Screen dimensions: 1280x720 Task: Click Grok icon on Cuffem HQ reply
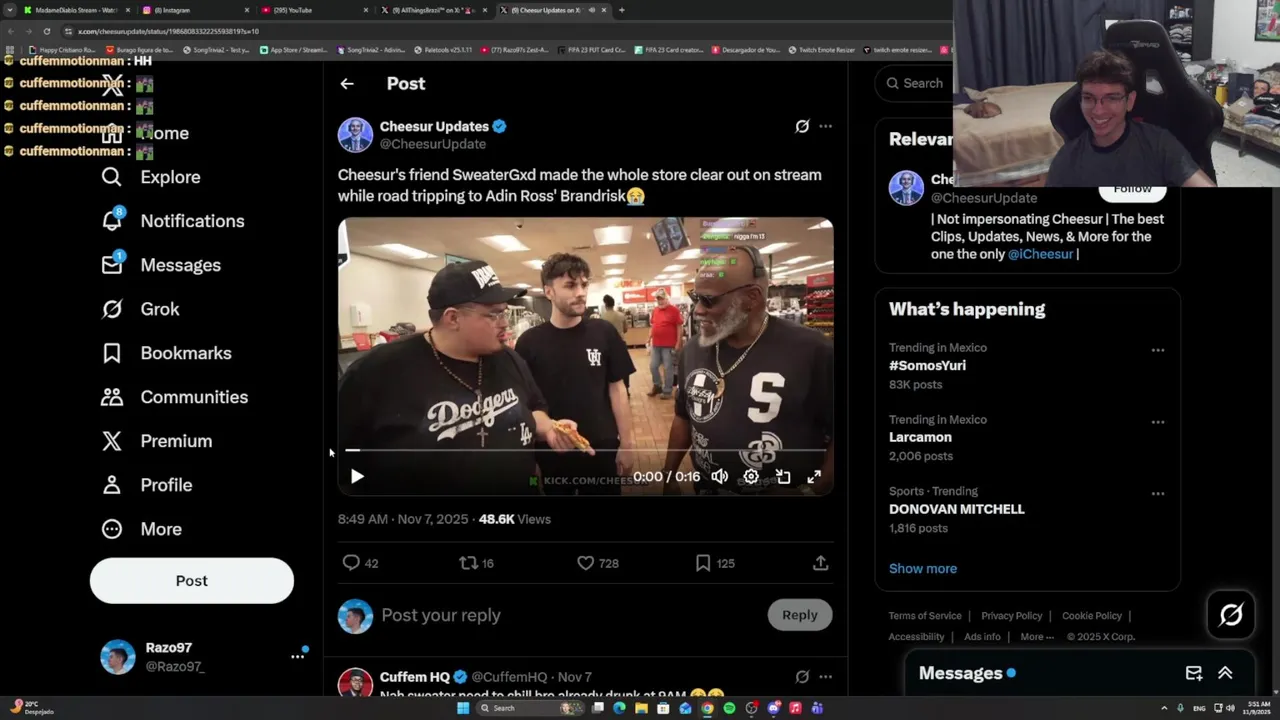click(802, 677)
